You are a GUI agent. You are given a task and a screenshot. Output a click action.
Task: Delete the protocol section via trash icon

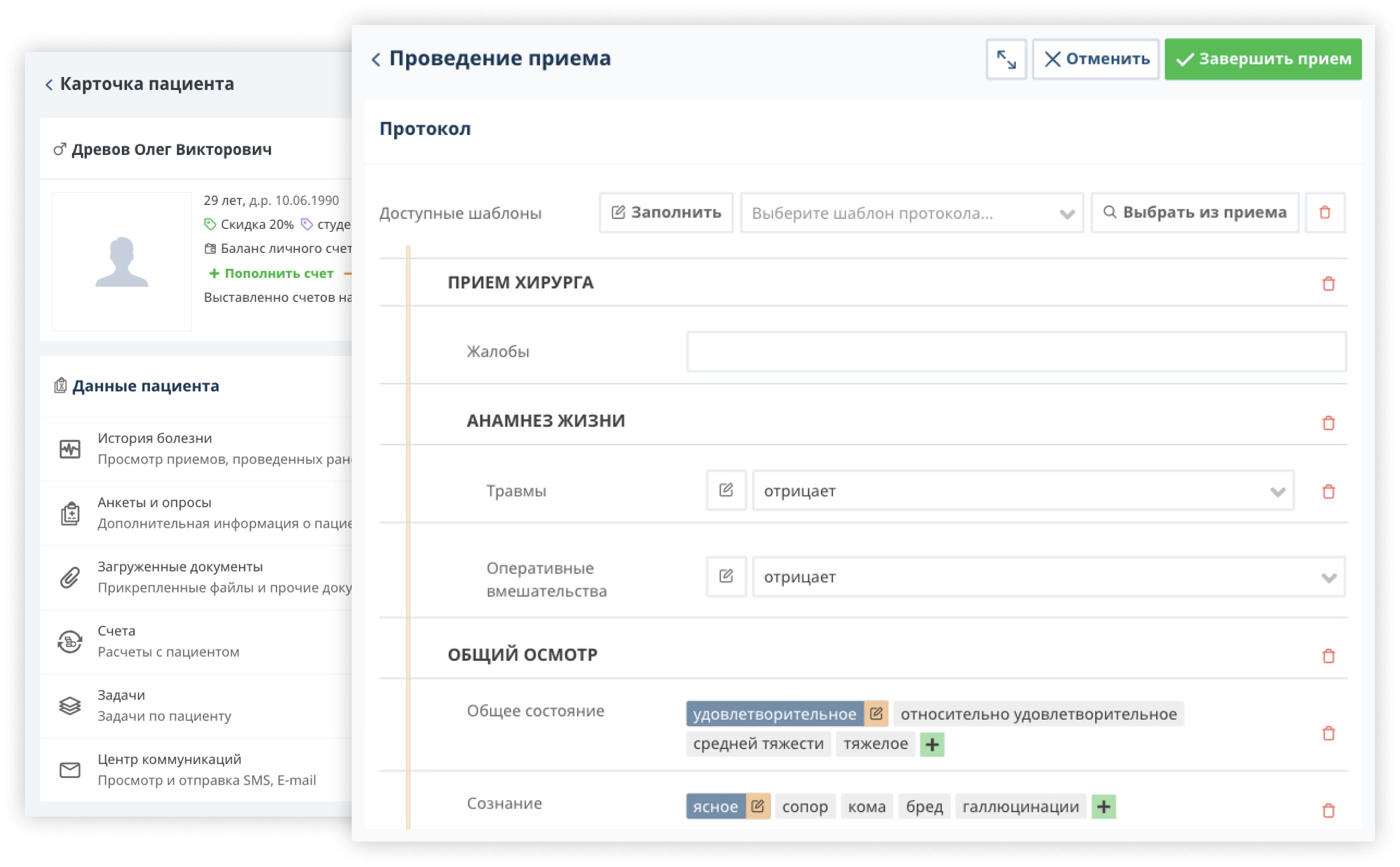click(1325, 213)
